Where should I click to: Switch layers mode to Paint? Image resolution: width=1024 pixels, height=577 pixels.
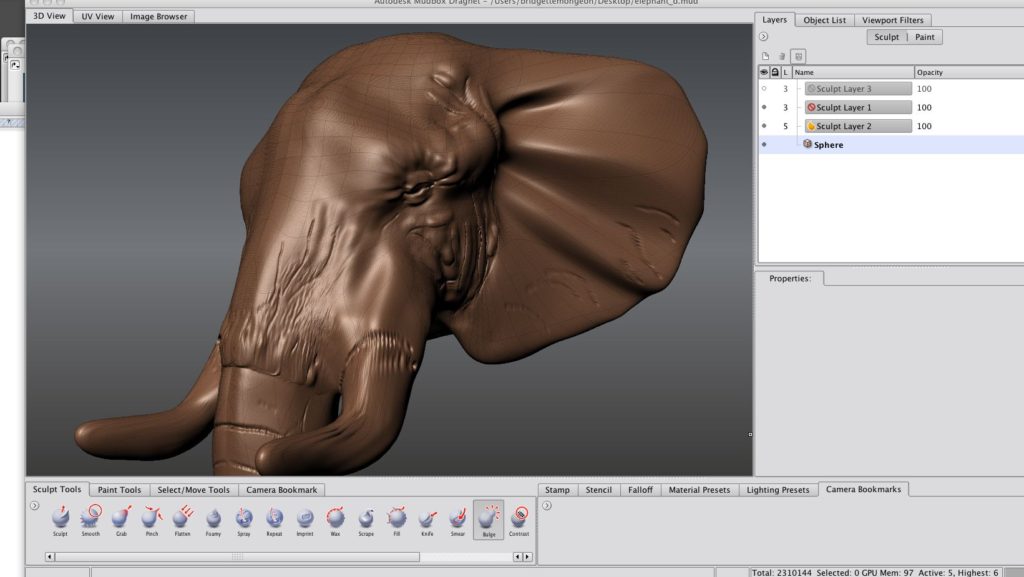(x=925, y=37)
